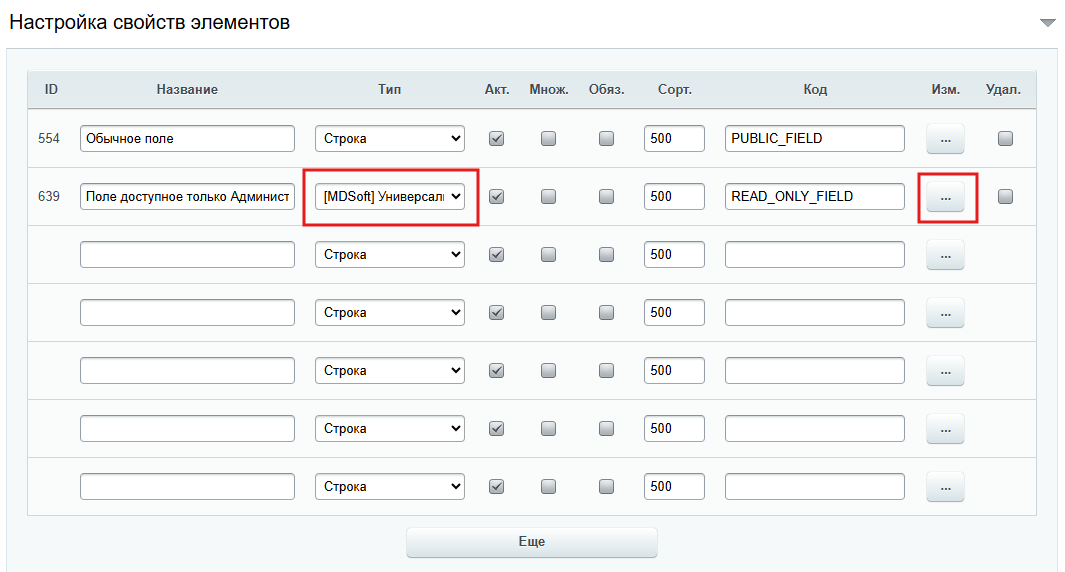Open type dropdown for Обычное поле
Screen dimensions: 1065x572
pyautogui.click(x=390, y=139)
